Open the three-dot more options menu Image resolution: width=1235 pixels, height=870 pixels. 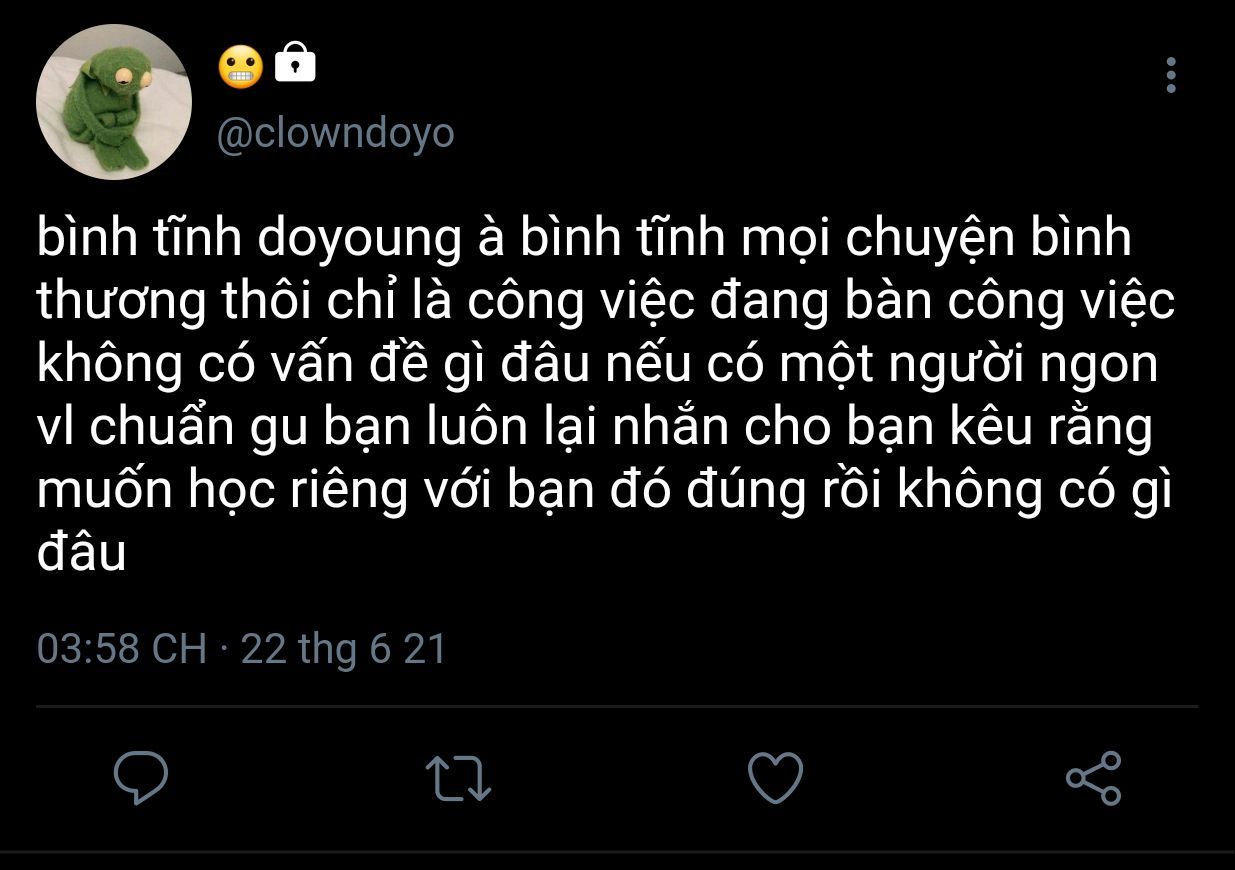1171,76
